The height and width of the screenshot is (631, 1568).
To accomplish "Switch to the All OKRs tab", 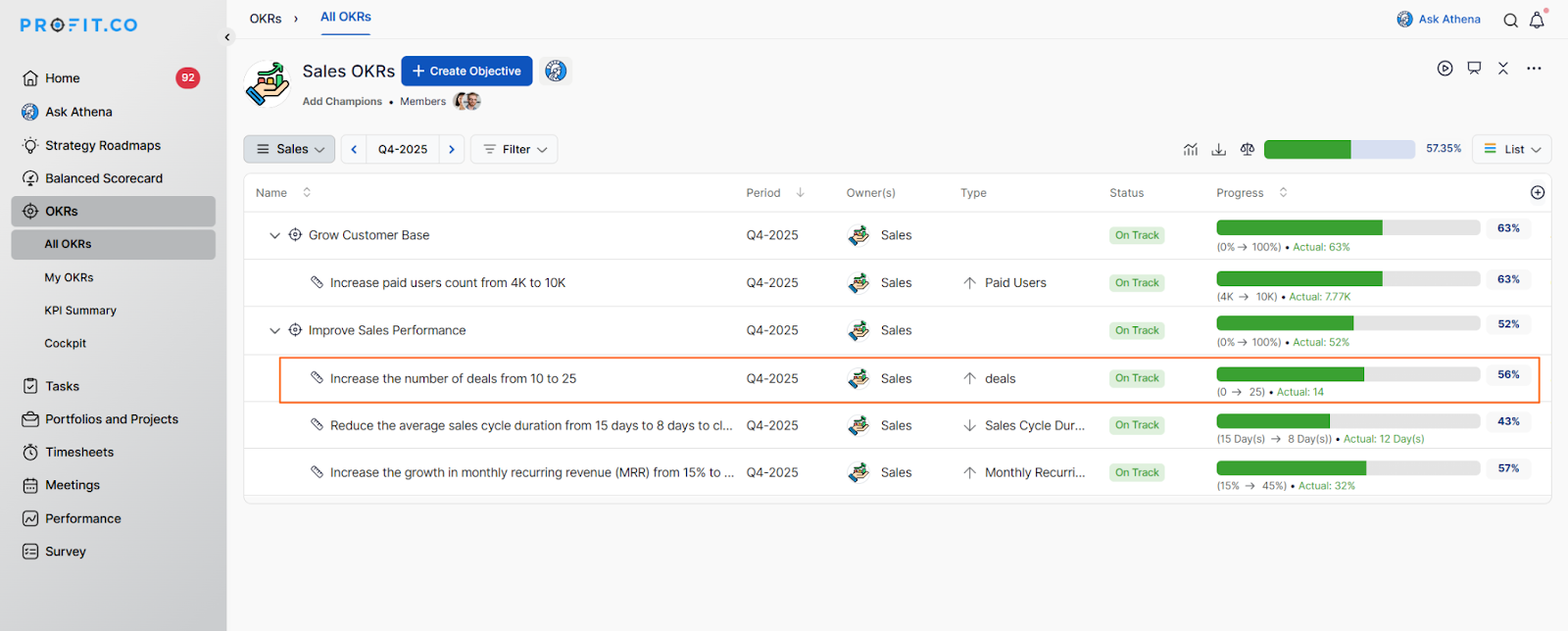I will (346, 17).
